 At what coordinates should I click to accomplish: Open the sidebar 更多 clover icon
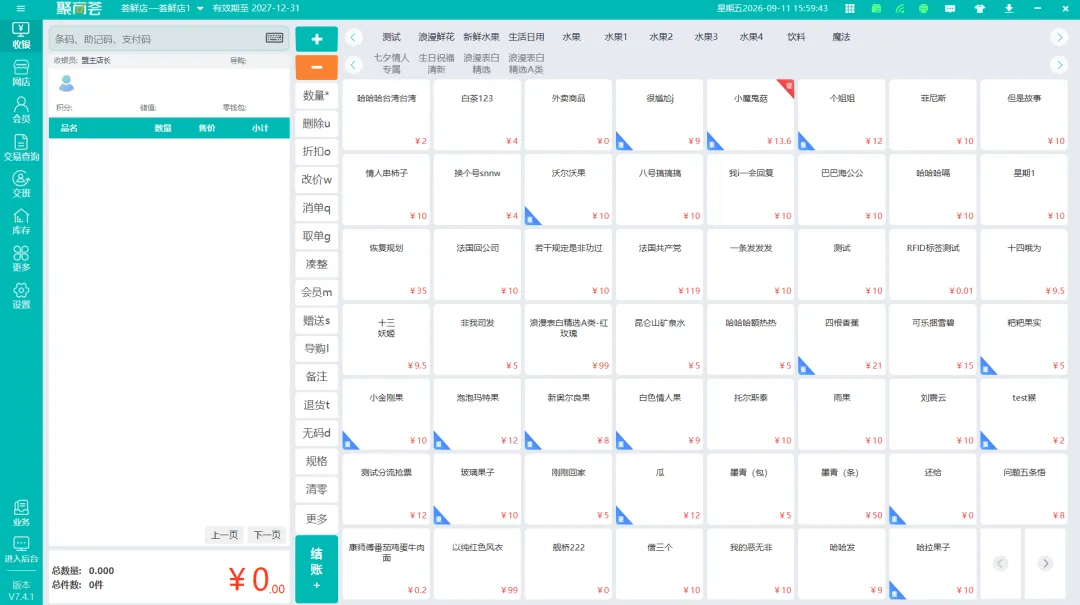point(21,258)
